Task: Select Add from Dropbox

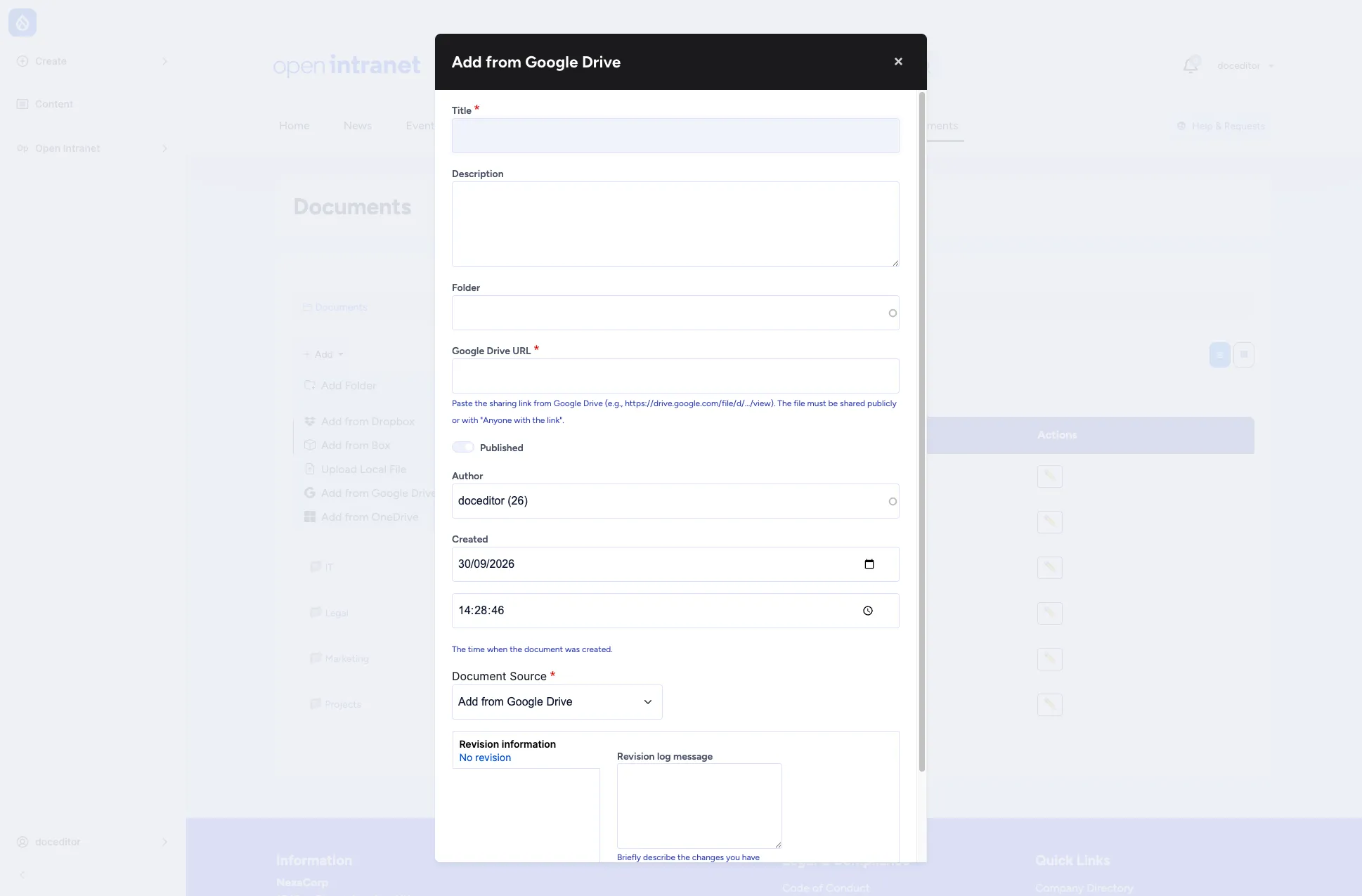Action: pos(360,422)
